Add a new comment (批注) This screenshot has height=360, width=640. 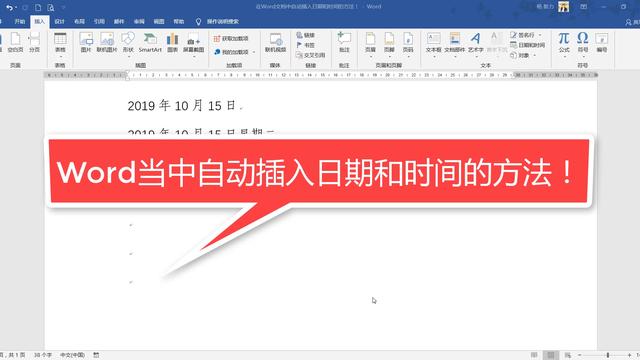coord(344,43)
